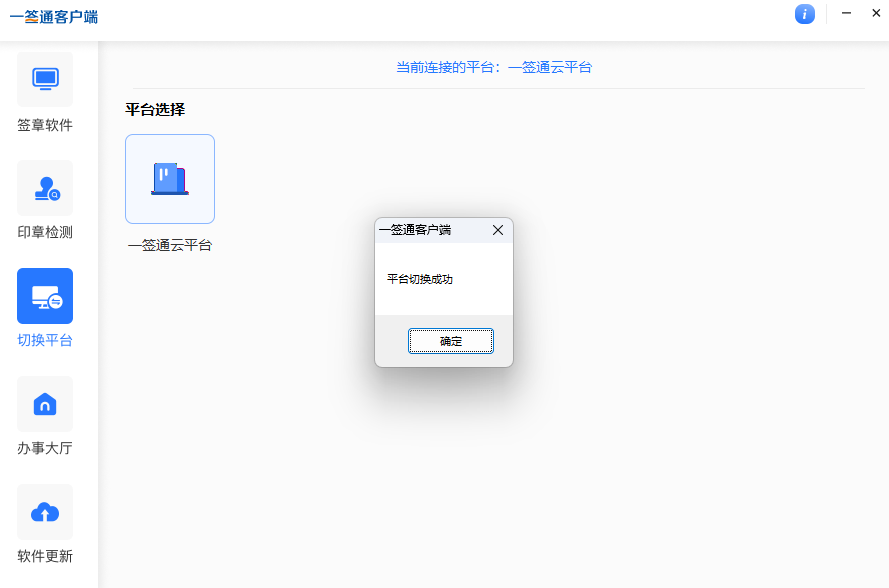Viewport: 889px width, 588px height.
Task: Open the 办事大厅 home icon
Action: coord(45,404)
